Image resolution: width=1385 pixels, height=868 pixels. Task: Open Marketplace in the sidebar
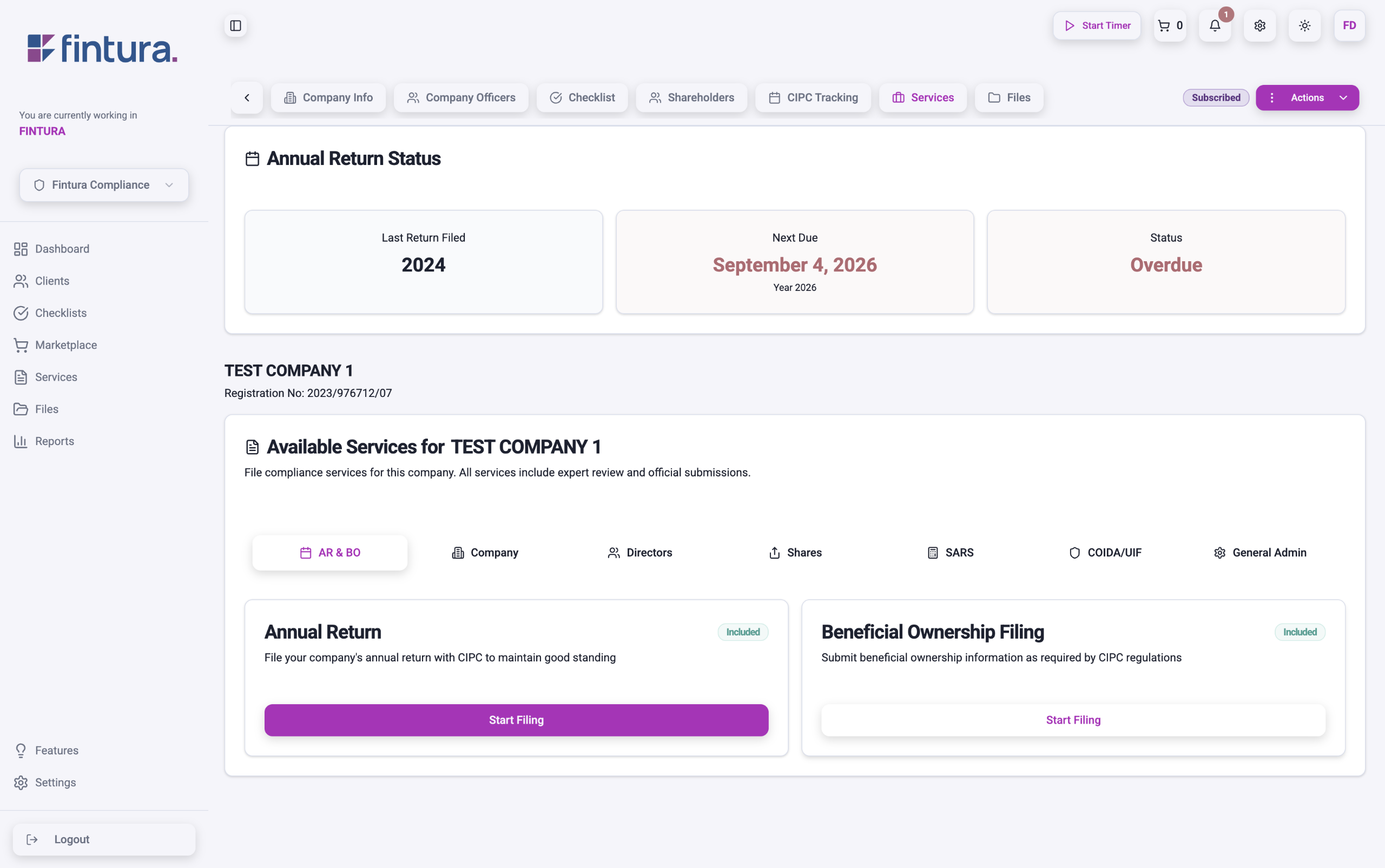tap(65, 345)
